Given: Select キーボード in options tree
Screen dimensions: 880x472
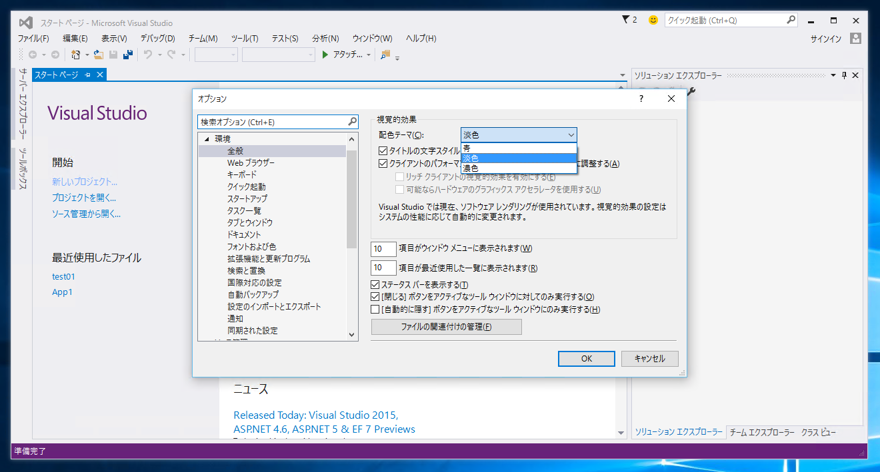Looking at the screenshot, I should [242, 175].
